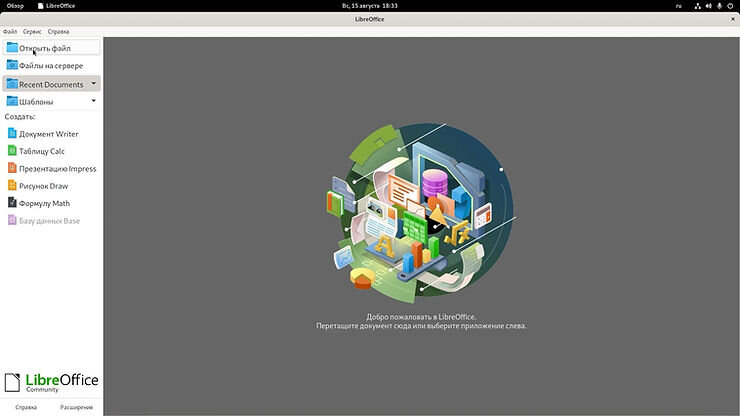Click the power icon in system tray

tap(730, 6)
